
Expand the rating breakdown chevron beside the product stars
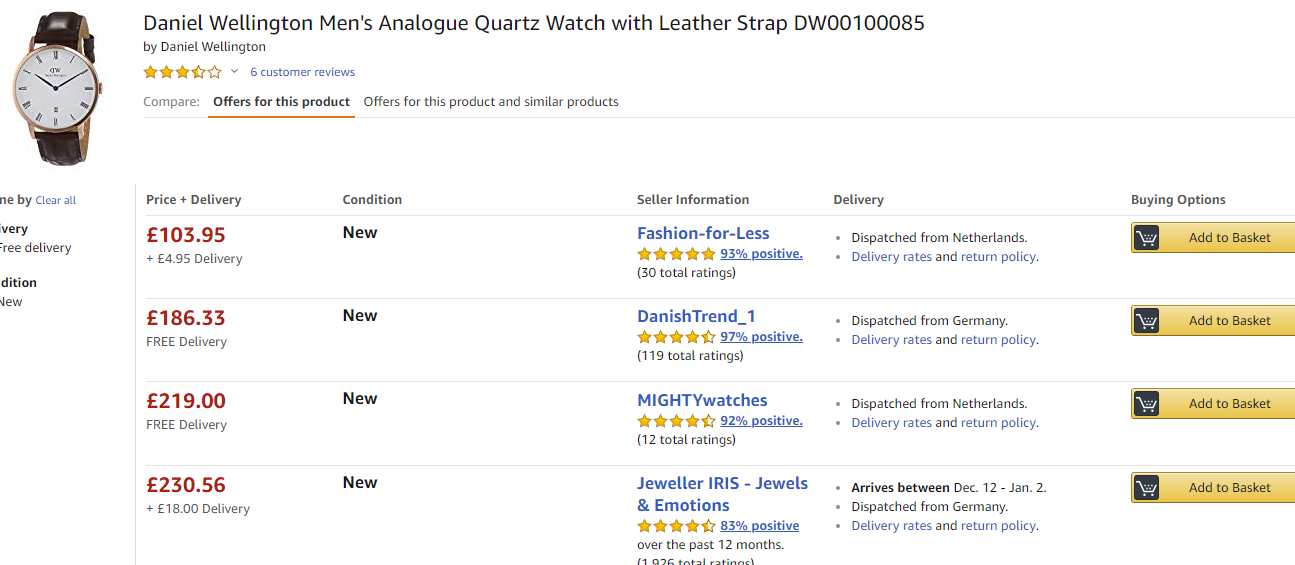235,72
